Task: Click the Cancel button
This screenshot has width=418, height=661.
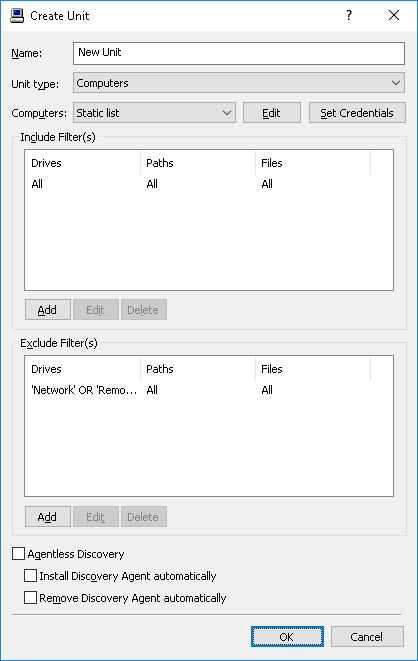Action: pyautogui.click(x=367, y=637)
